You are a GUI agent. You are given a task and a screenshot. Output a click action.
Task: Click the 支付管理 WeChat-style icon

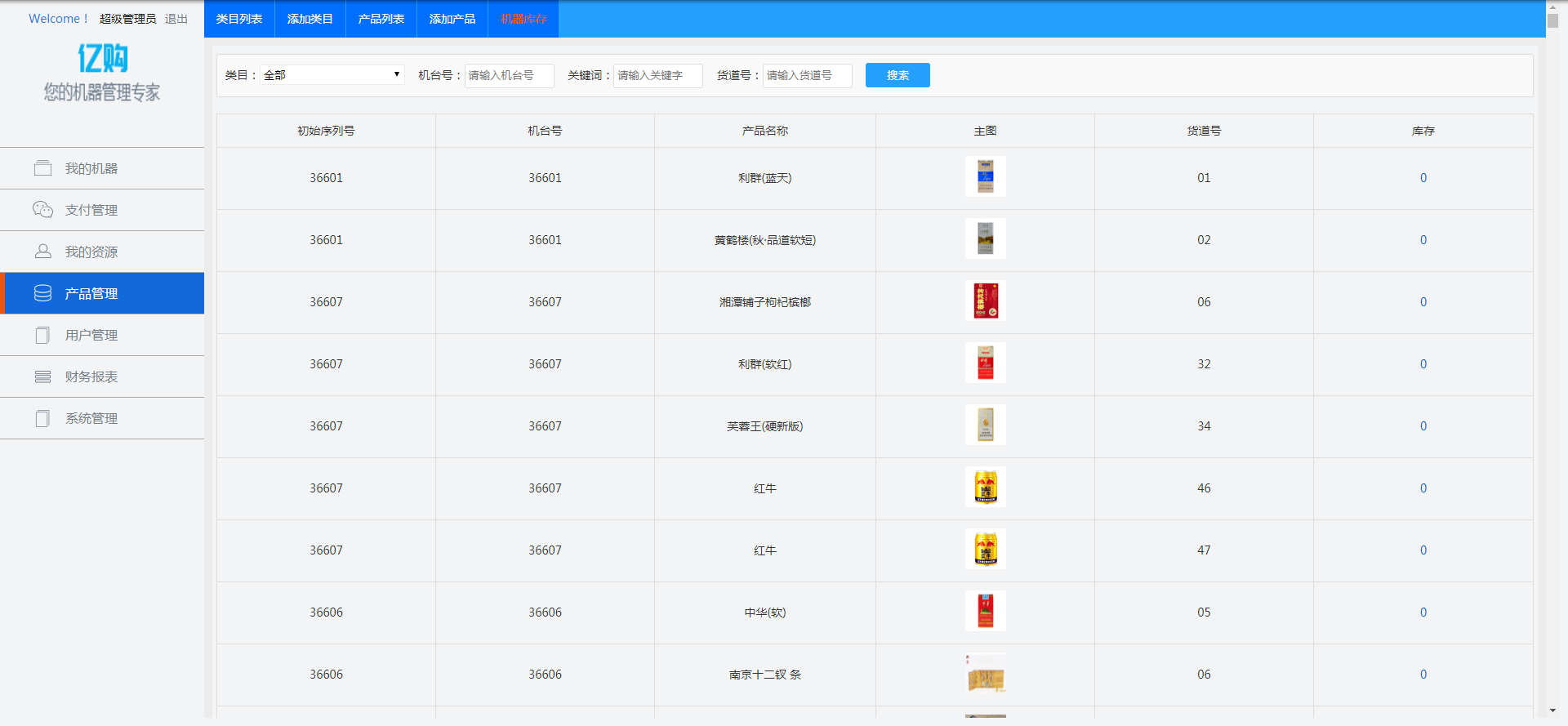coord(42,210)
